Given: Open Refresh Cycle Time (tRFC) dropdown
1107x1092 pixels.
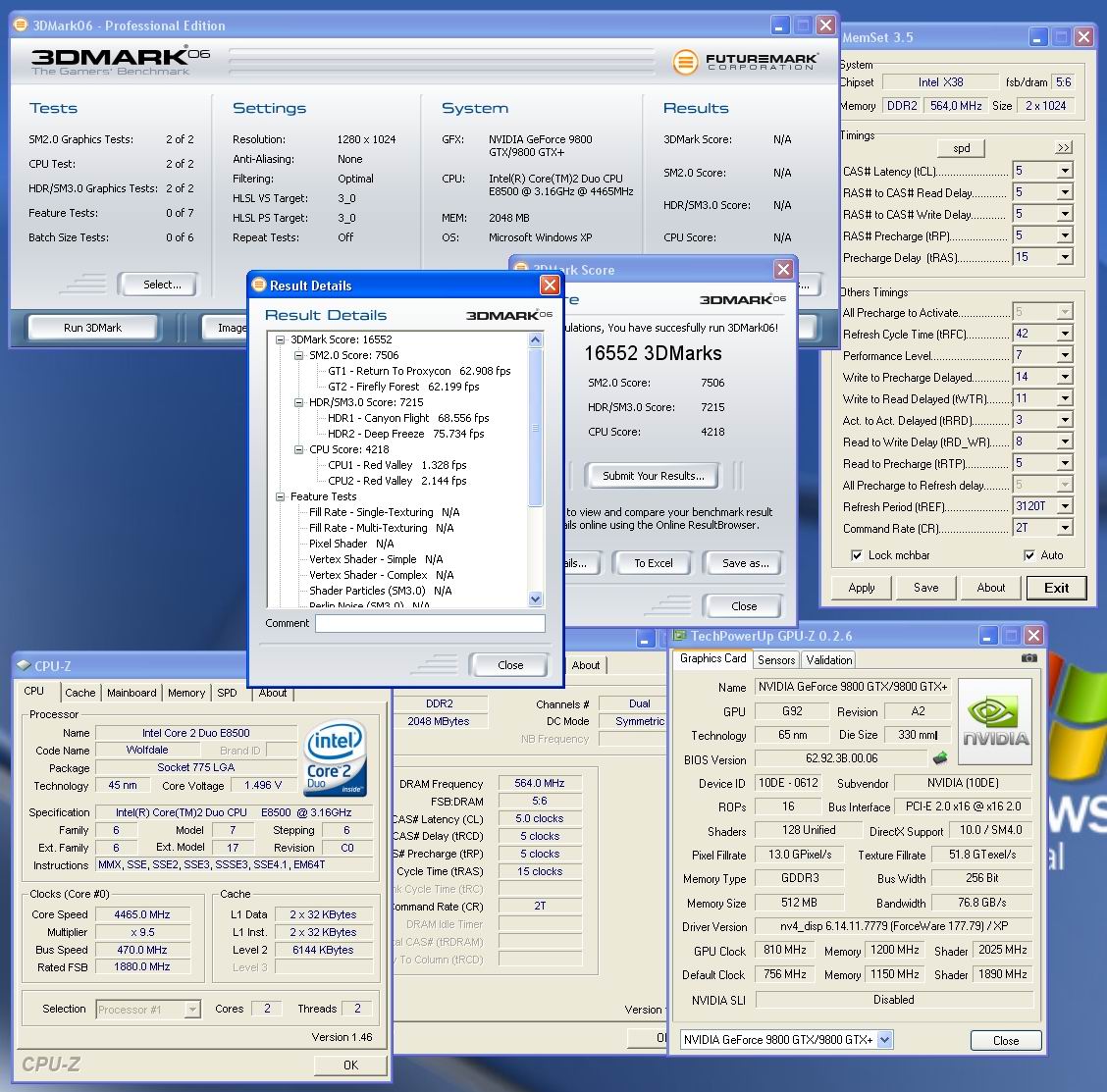Looking at the screenshot, I should 1065,334.
